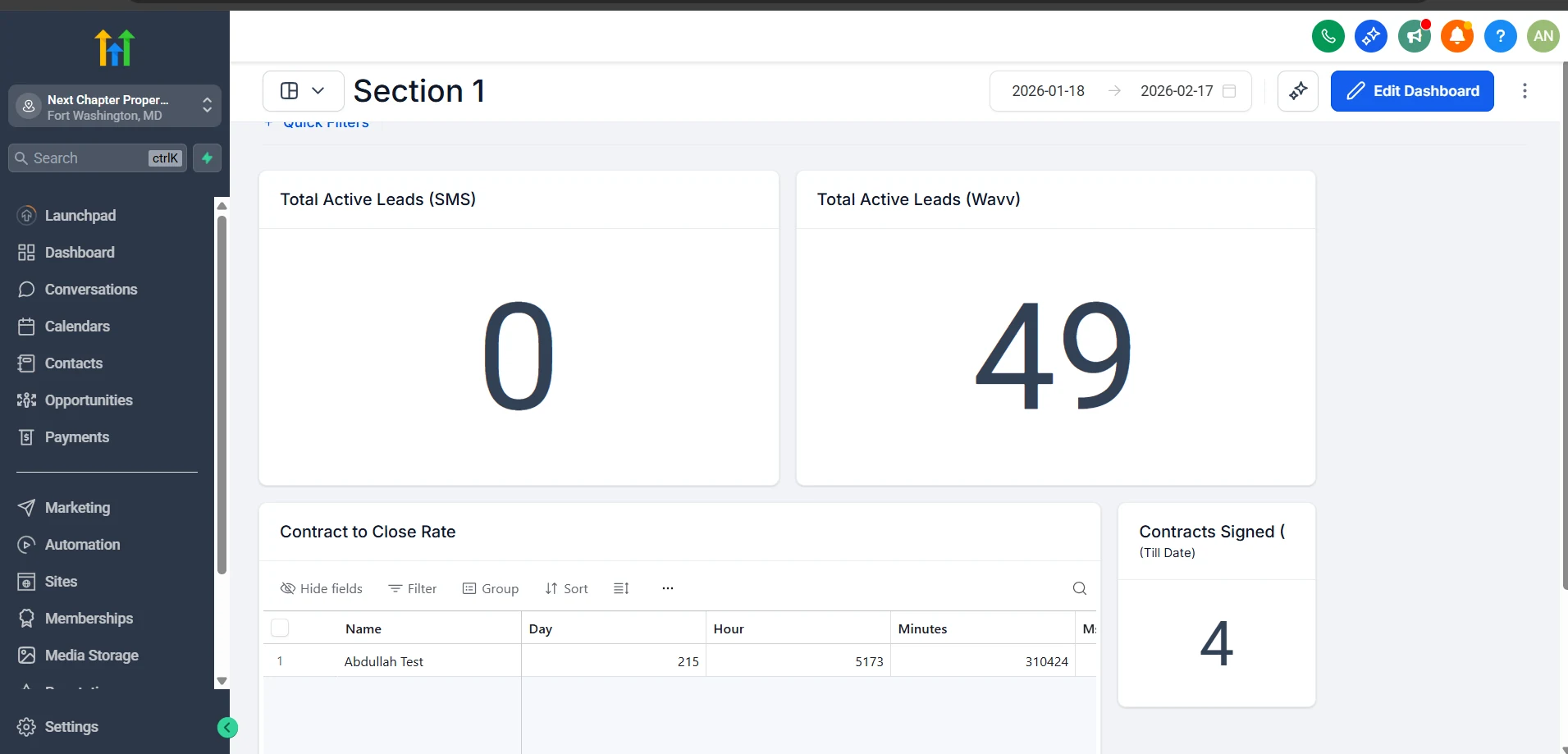Click the Abdullah Test row name
Screen dimensions: 1568x754
(x=383, y=661)
